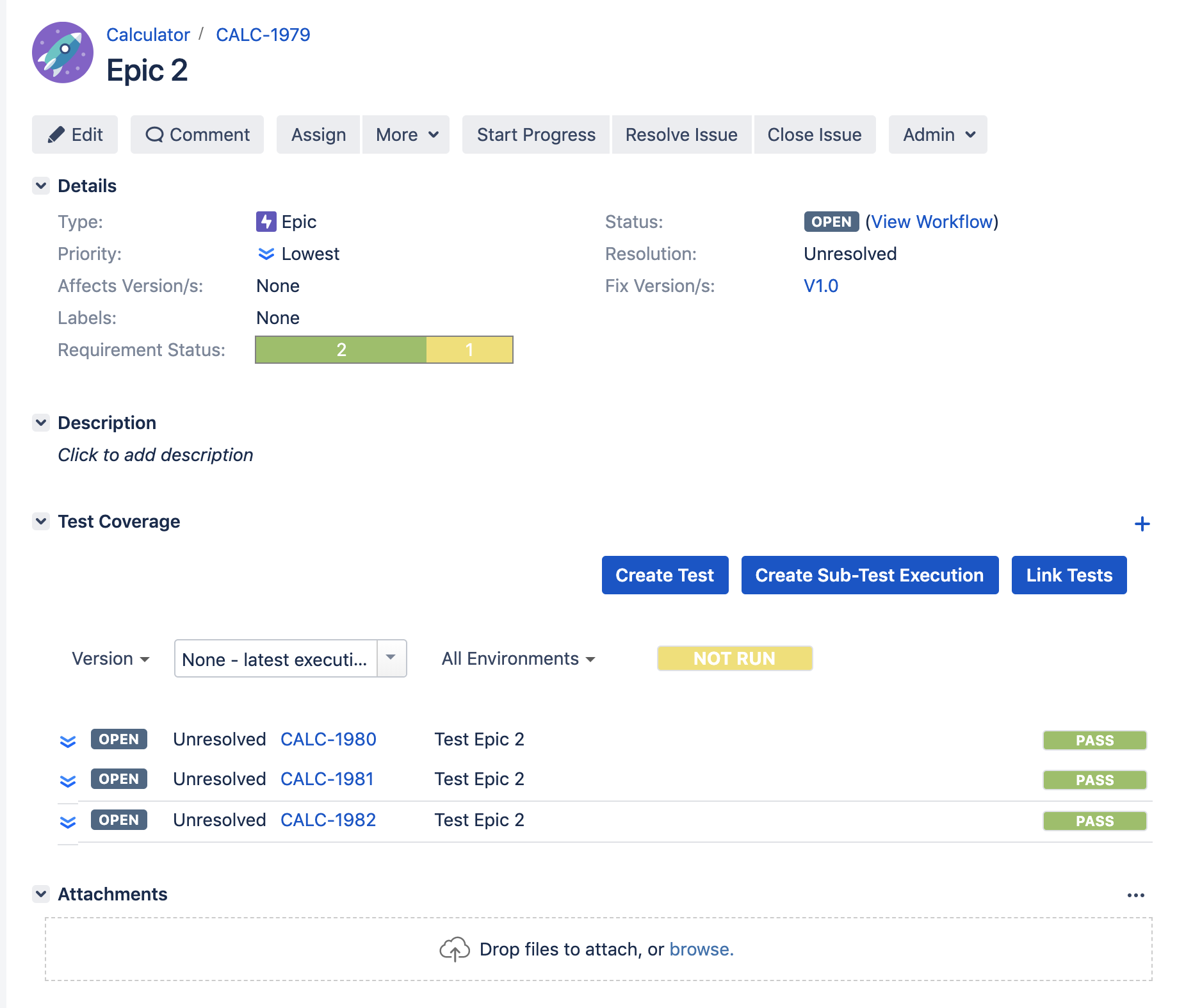Click the NOT RUN status badge

[x=734, y=658]
